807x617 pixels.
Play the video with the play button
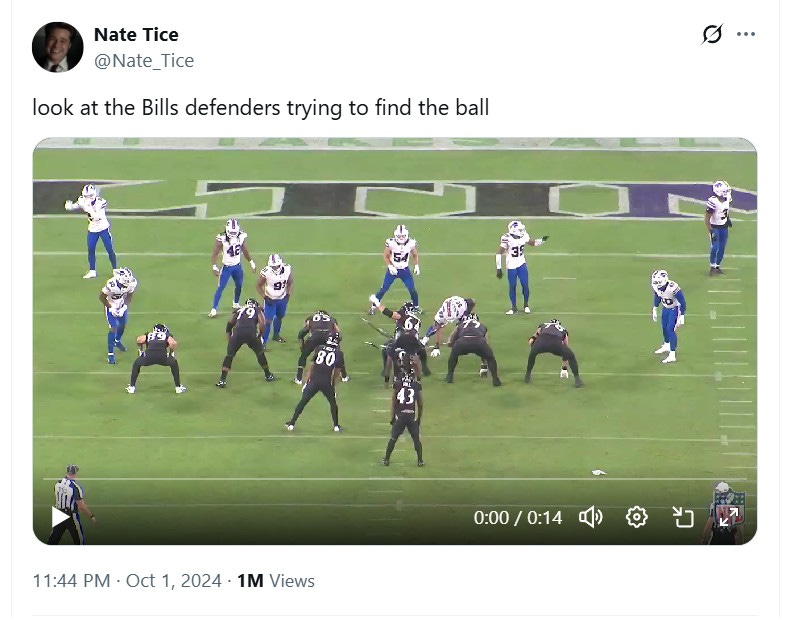click(x=60, y=517)
